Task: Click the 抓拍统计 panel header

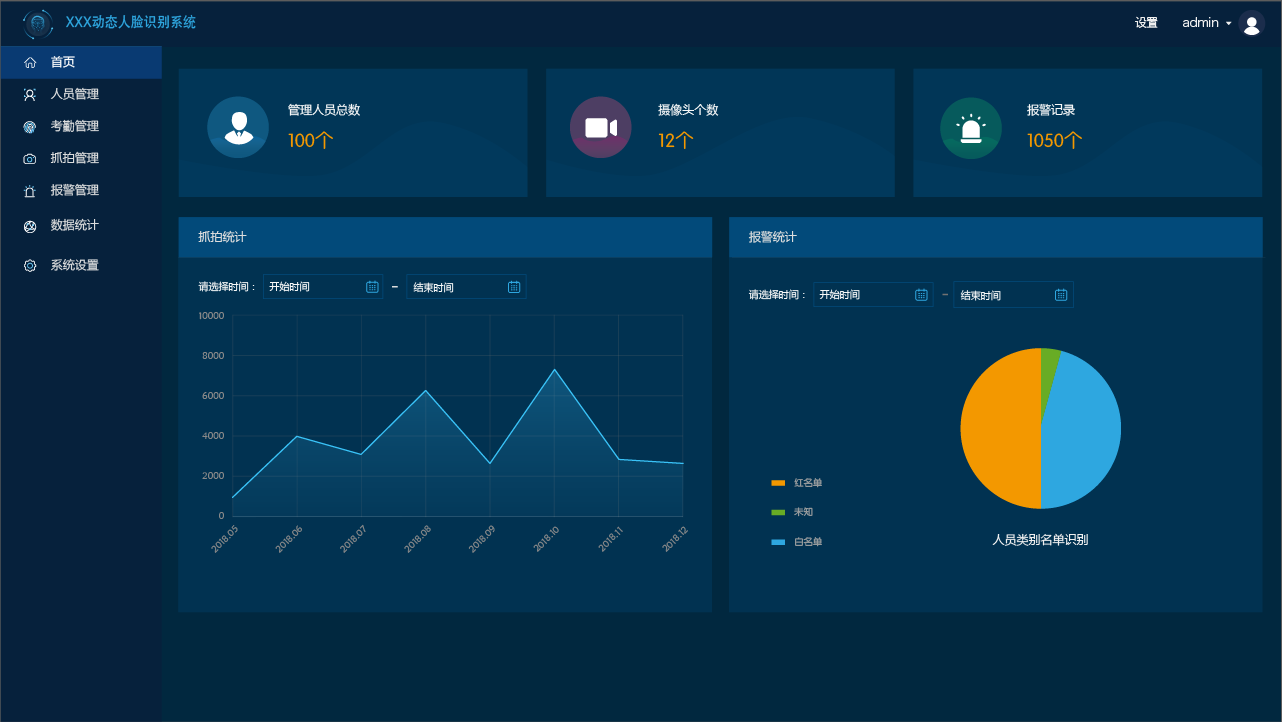Action: tap(445, 237)
